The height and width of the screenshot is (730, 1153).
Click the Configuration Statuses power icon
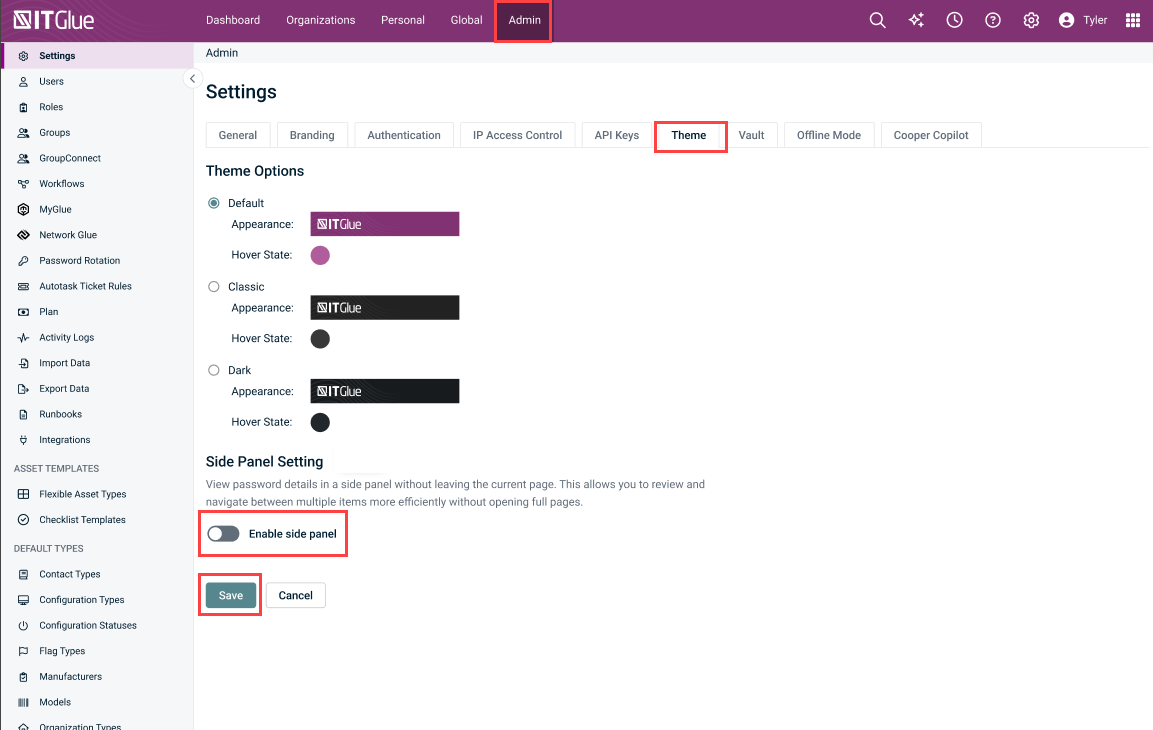[24, 626]
